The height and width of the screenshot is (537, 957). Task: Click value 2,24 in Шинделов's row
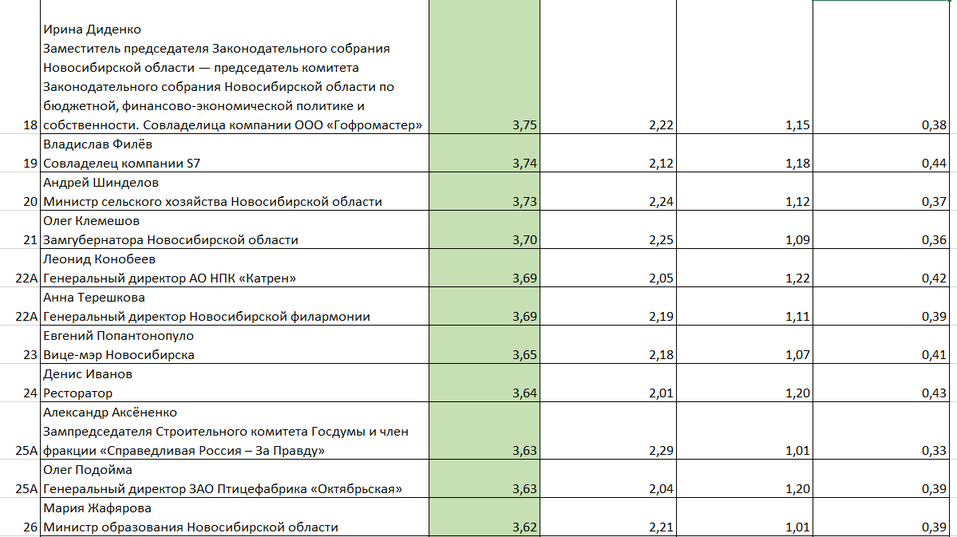[608, 201]
